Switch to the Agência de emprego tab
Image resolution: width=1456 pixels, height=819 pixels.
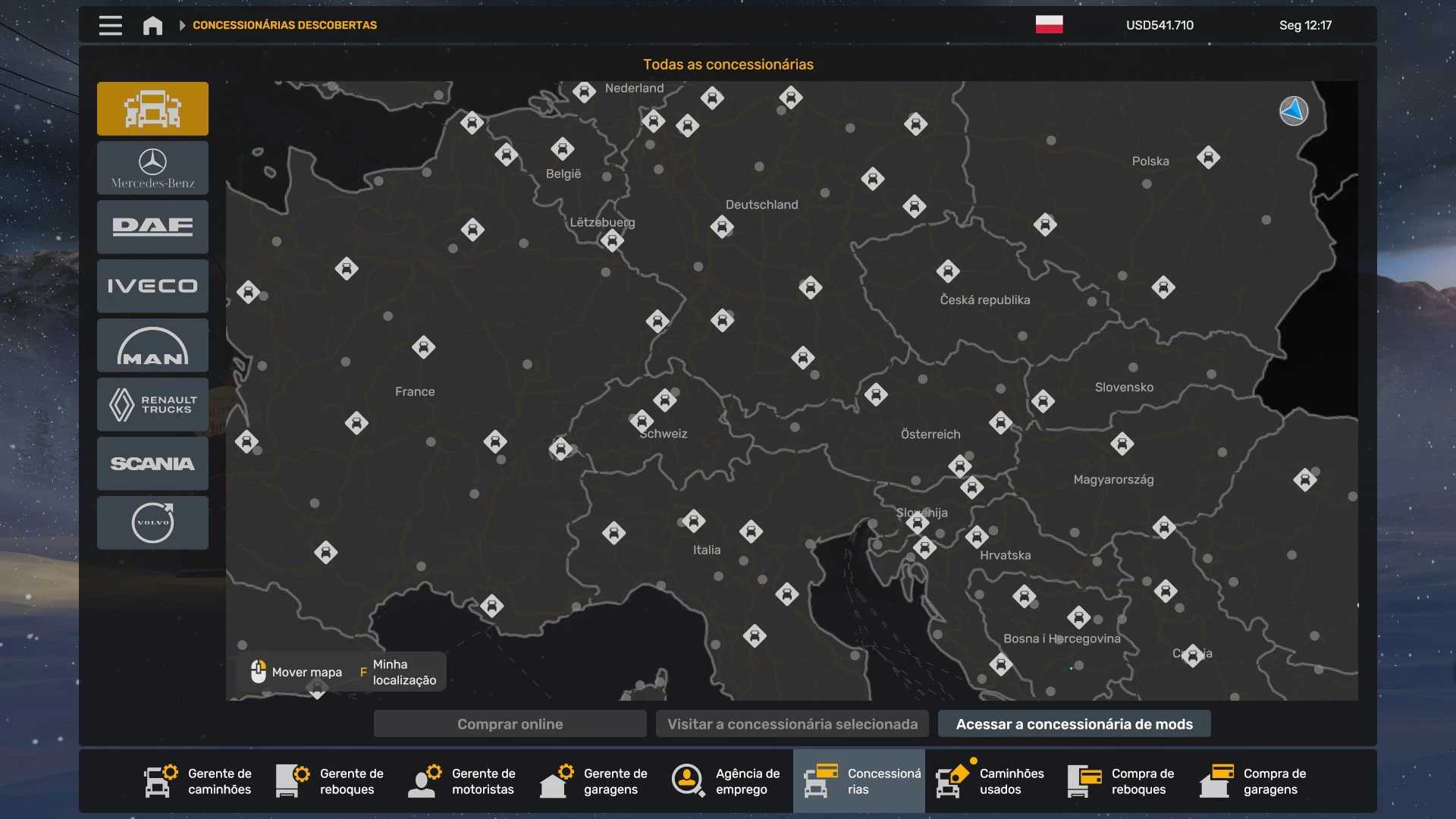726,781
